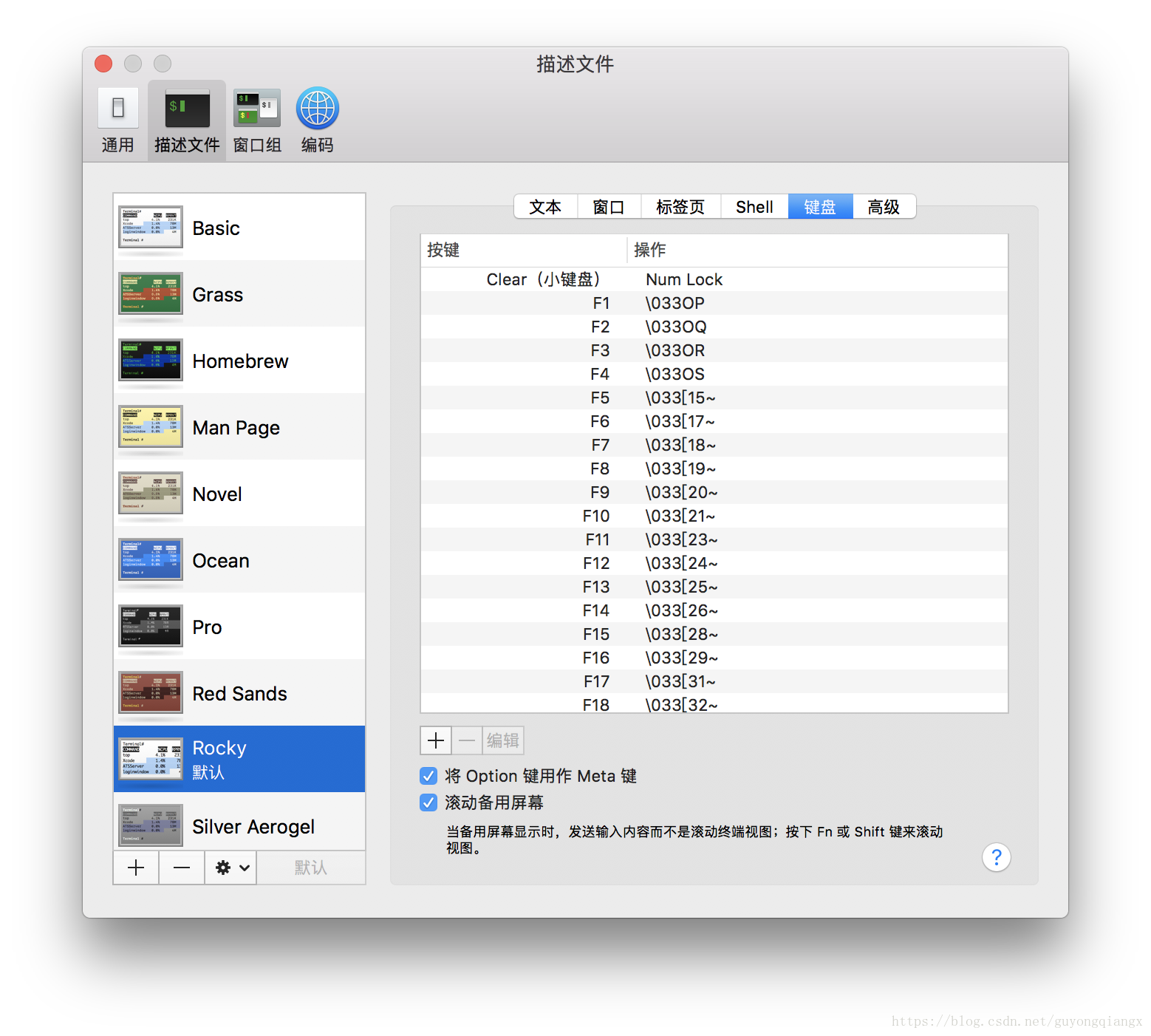Select the F16 key mapping row
Screen dimensions: 1151x1036
[714, 658]
